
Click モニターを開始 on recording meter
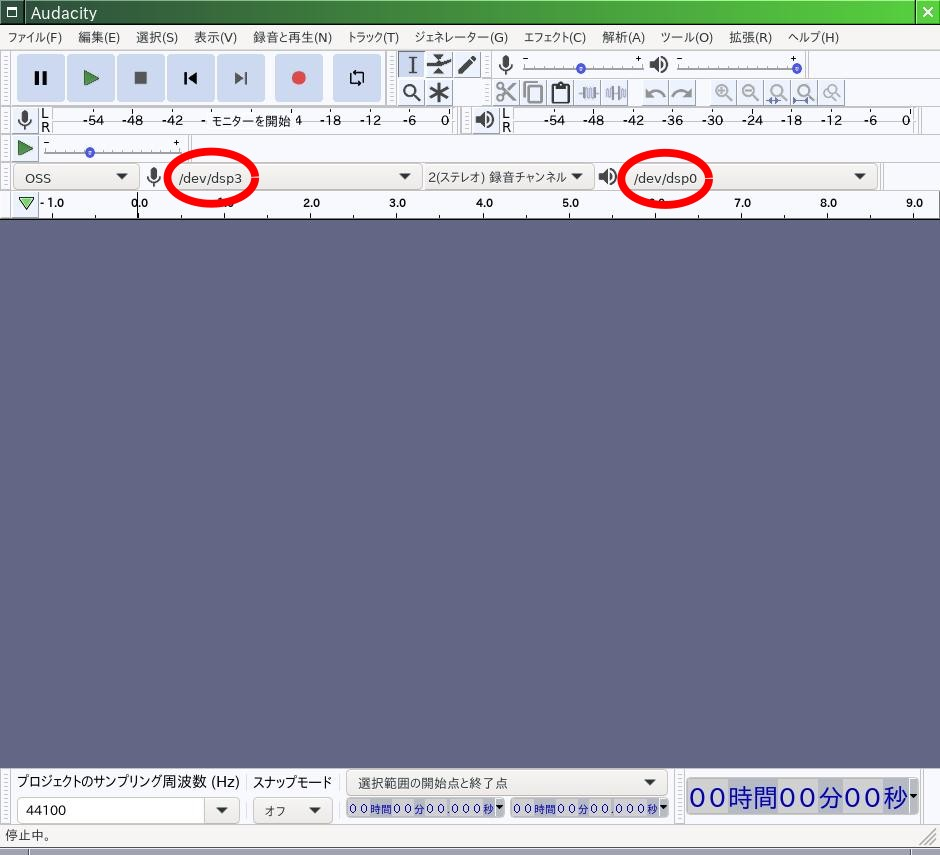coord(250,120)
